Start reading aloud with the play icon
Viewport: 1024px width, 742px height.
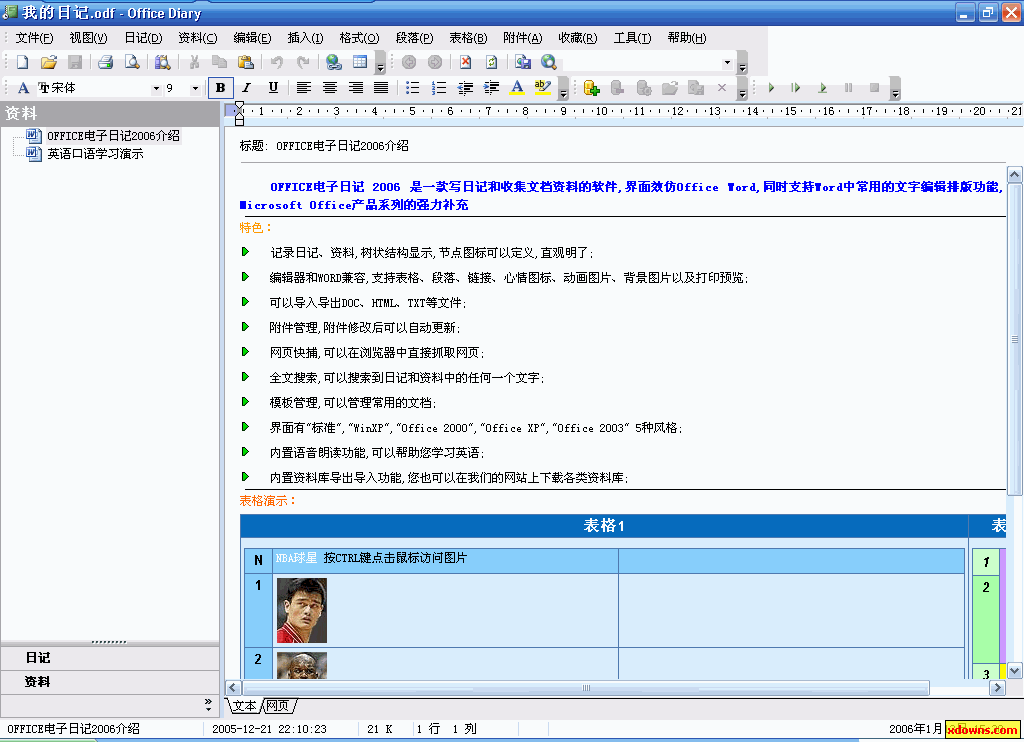click(x=771, y=88)
